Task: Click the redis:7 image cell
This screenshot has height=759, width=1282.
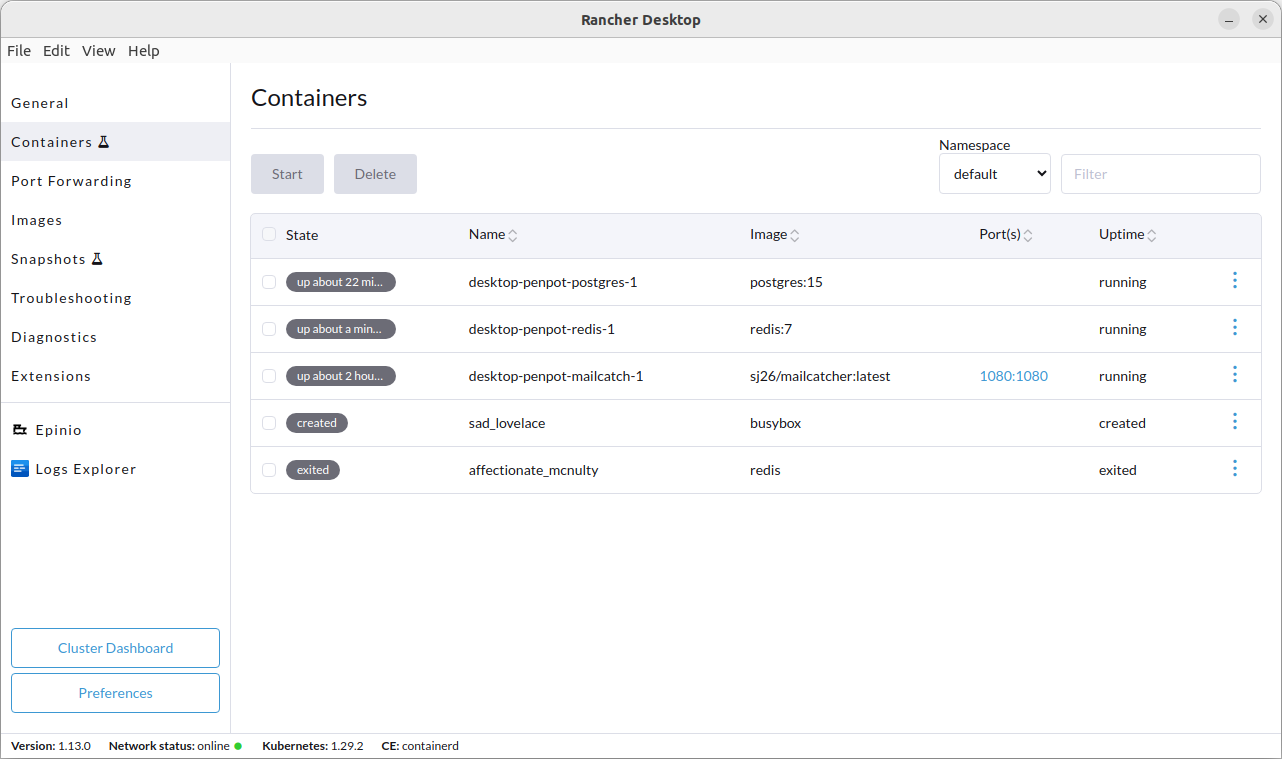Action: pyautogui.click(x=771, y=329)
